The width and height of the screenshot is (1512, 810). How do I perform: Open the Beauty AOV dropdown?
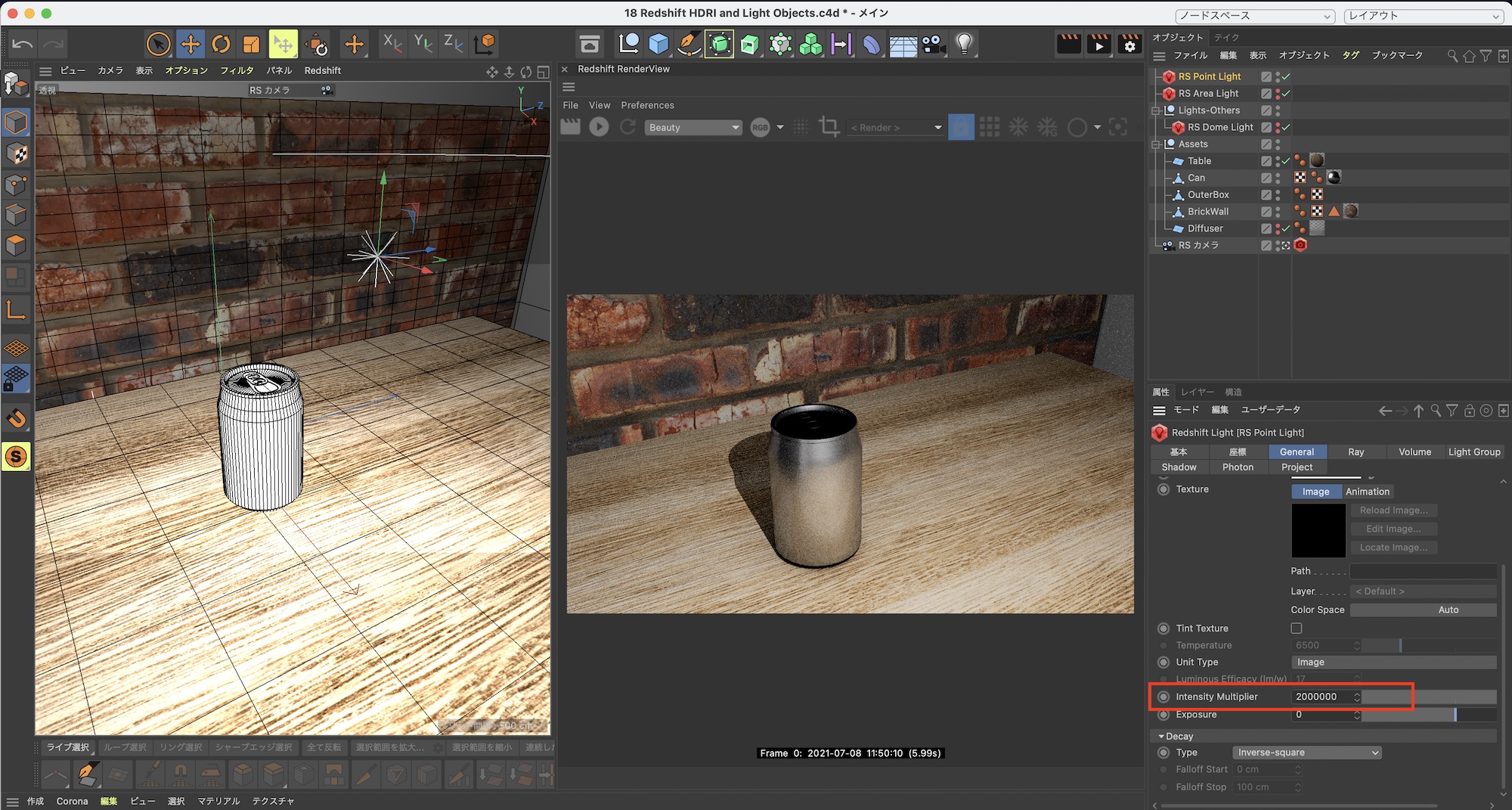(693, 127)
